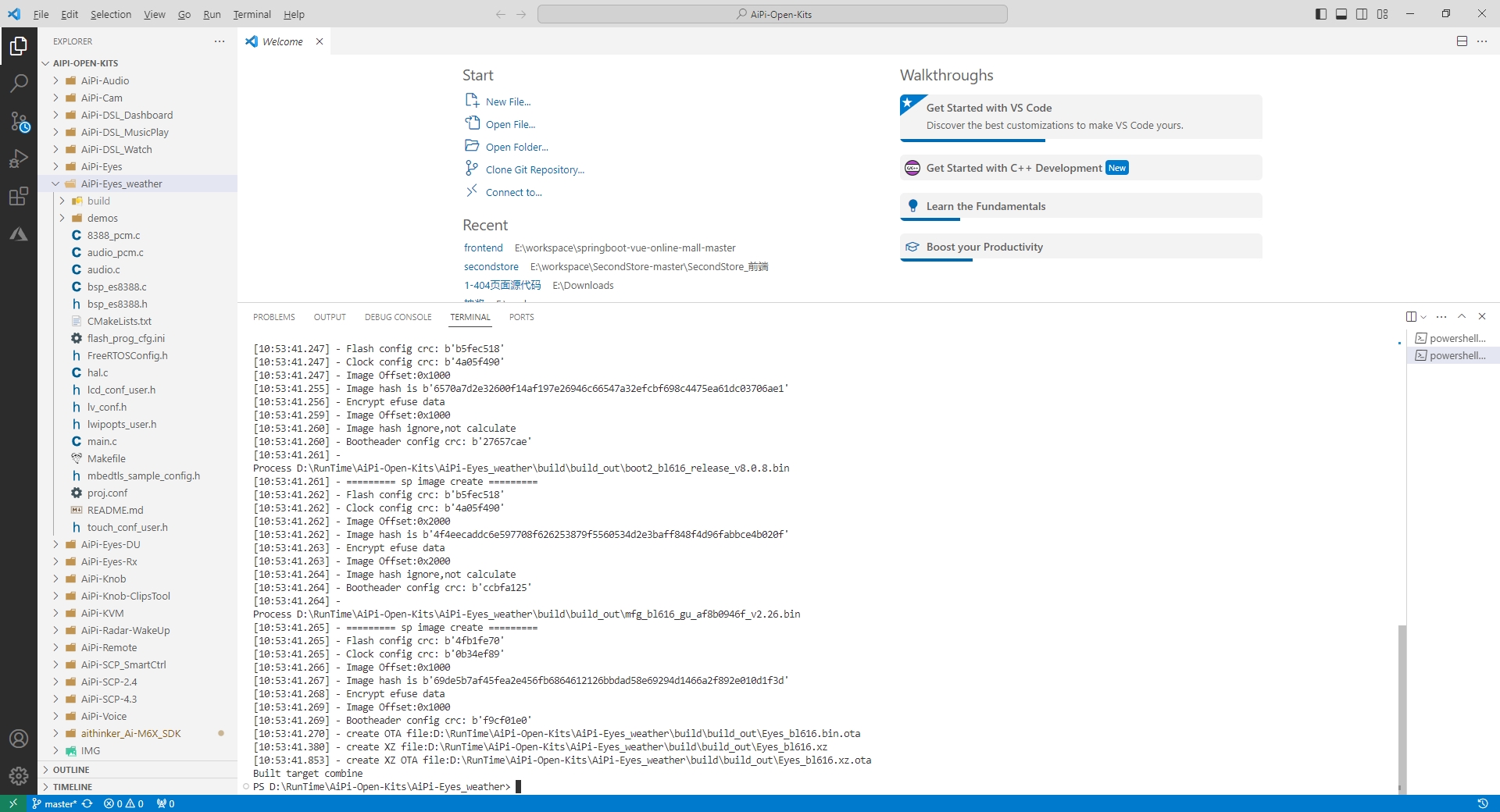Click the VS Code logo menu icon
1500x812 pixels.
coord(14,14)
